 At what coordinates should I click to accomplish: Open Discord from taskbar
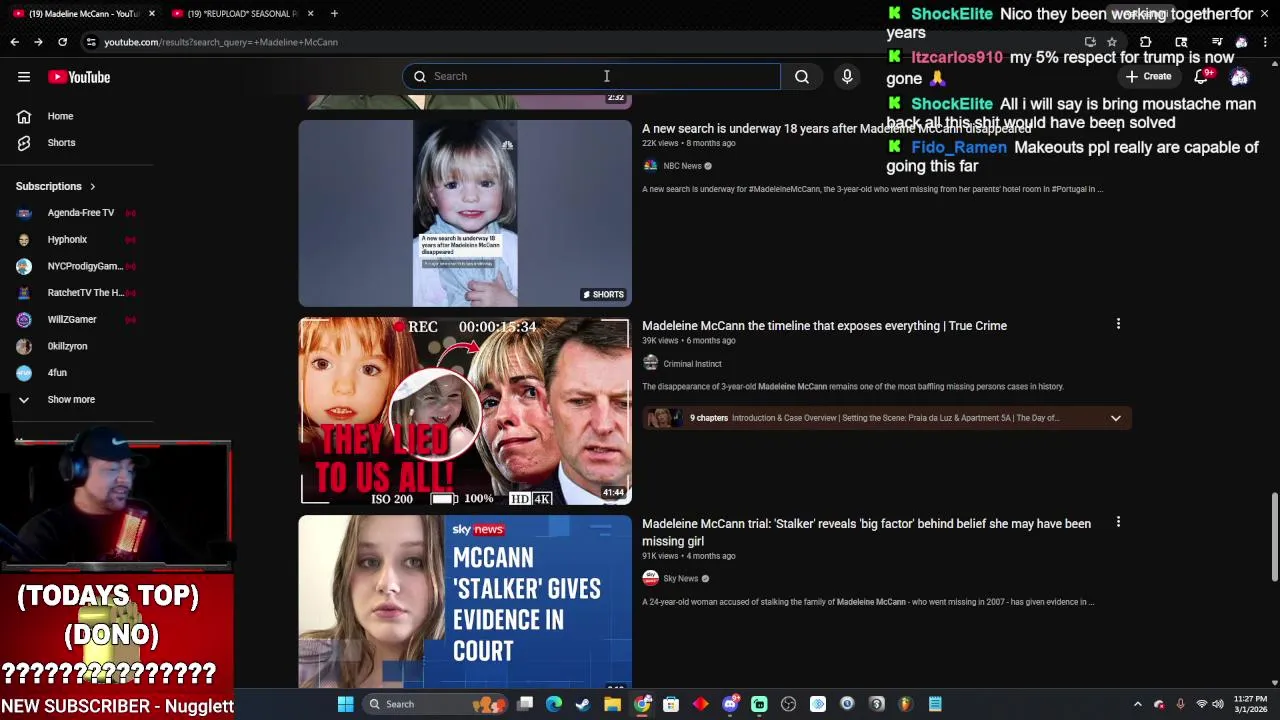click(x=730, y=704)
